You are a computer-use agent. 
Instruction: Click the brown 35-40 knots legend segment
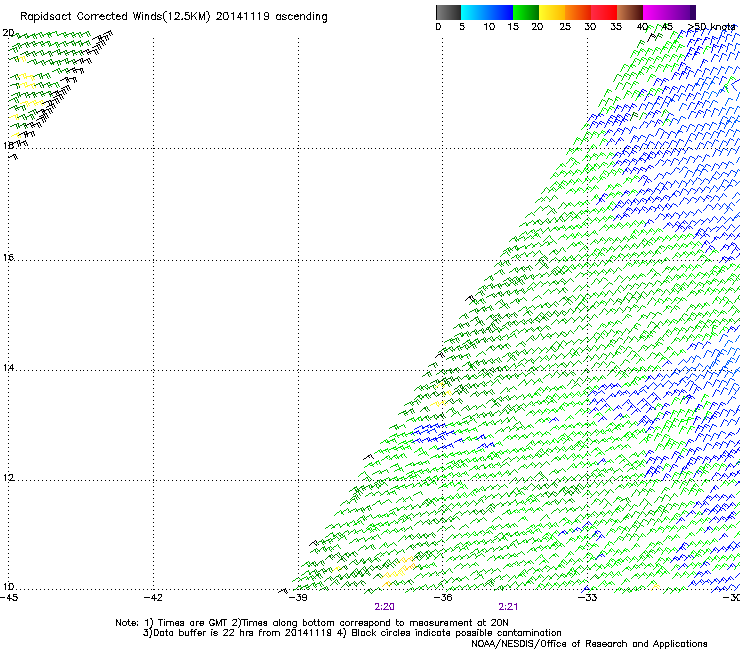coord(630,12)
